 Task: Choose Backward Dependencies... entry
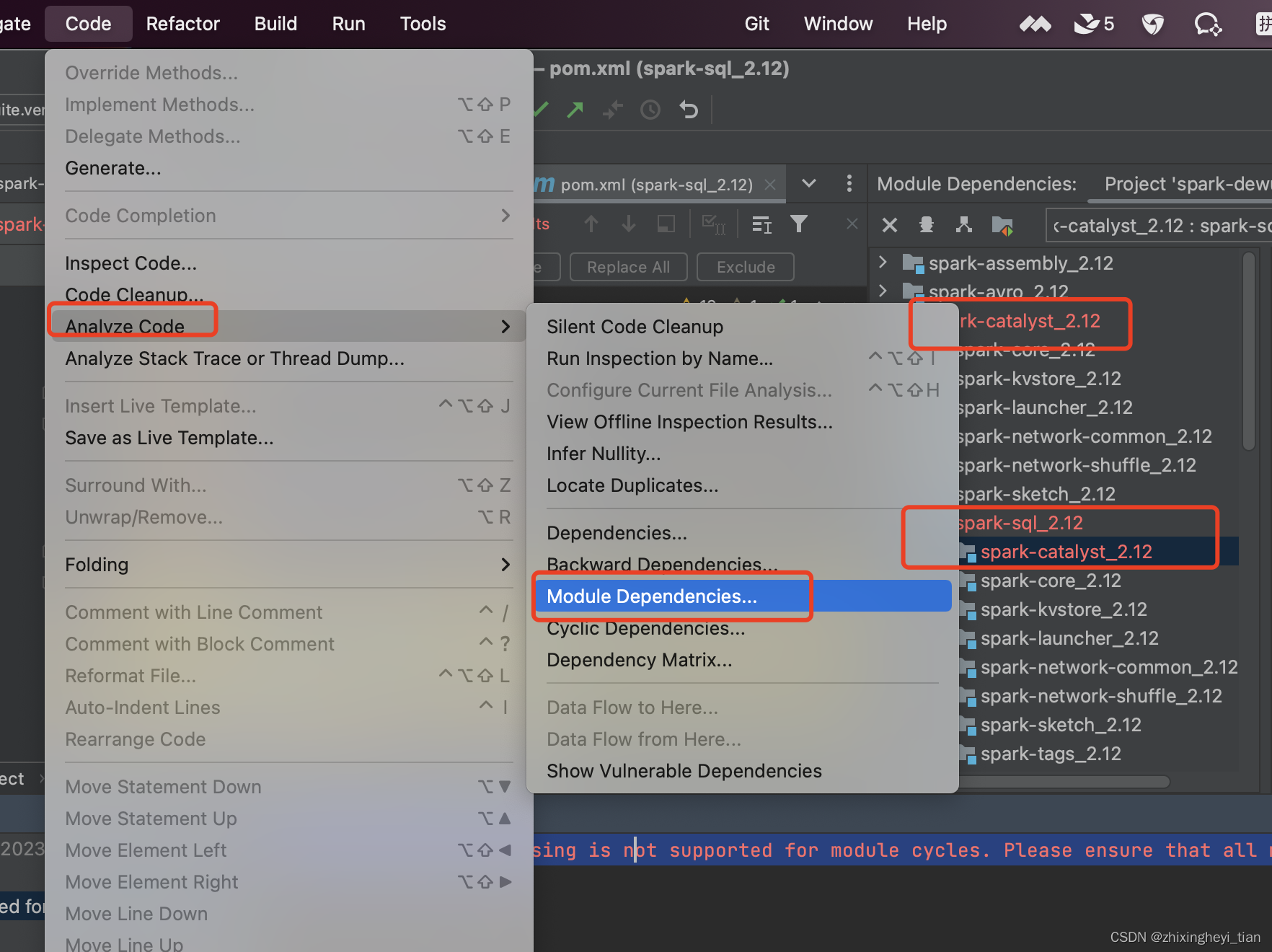click(743, 565)
